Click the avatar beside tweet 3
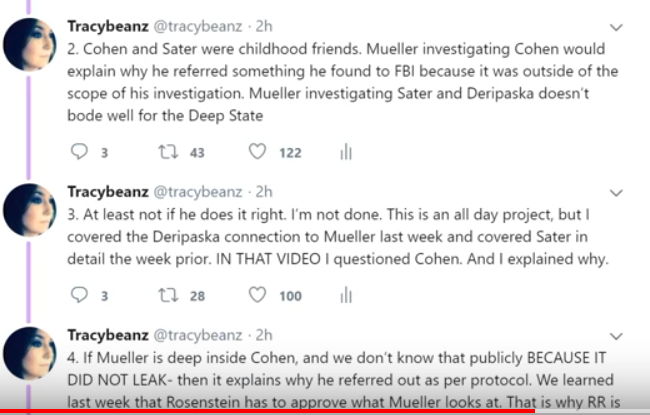The height and width of the screenshot is (415, 650). [31, 212]
